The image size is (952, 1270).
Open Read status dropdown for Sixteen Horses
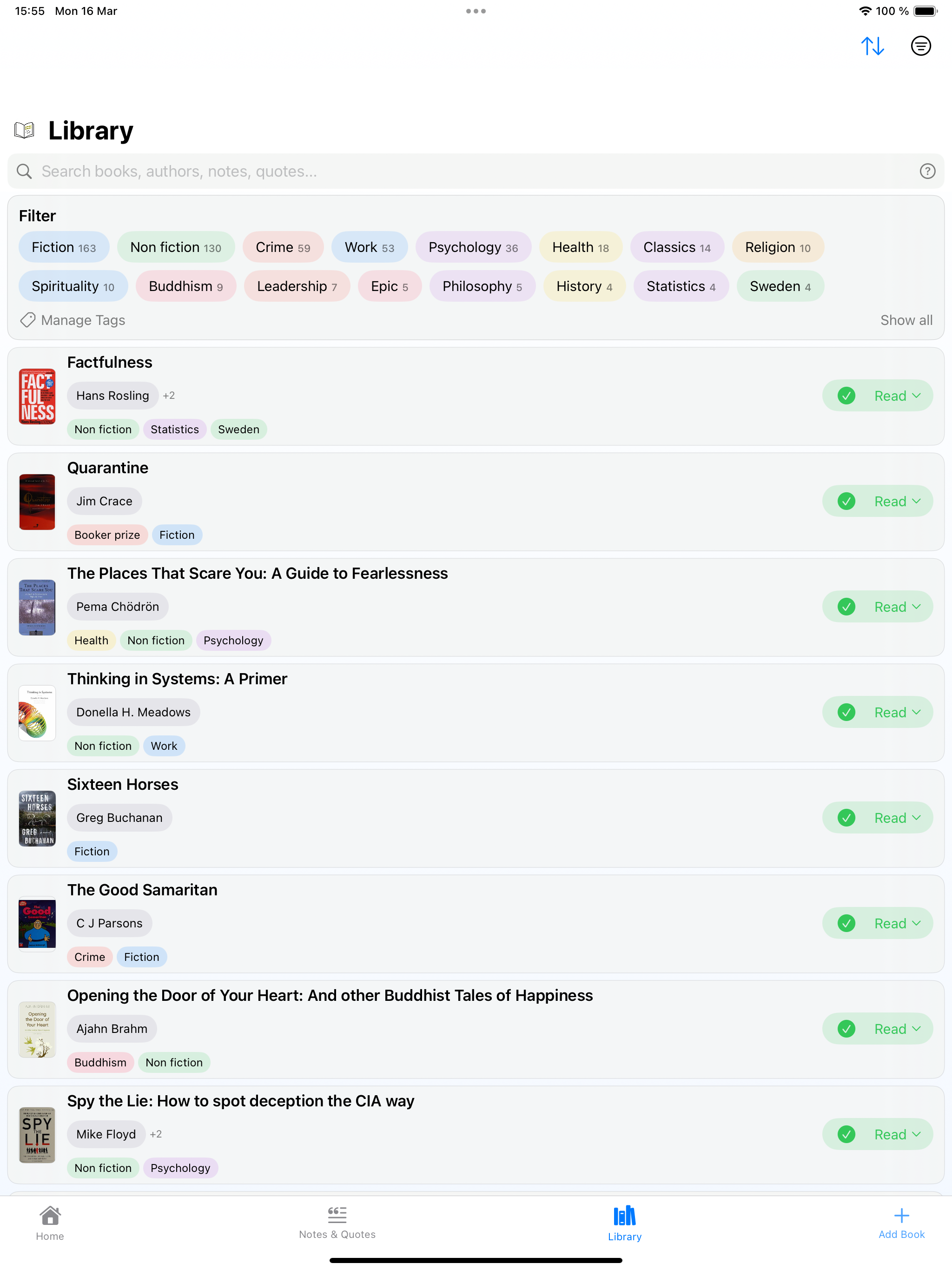coord(877,818)
